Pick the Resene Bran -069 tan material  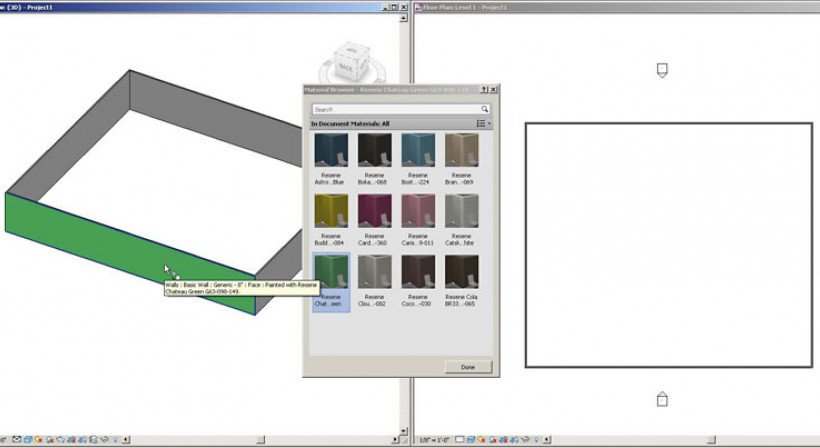point(461,159)
